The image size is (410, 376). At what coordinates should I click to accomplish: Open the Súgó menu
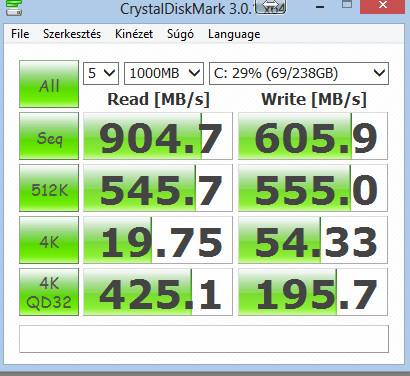coord(180,34)
